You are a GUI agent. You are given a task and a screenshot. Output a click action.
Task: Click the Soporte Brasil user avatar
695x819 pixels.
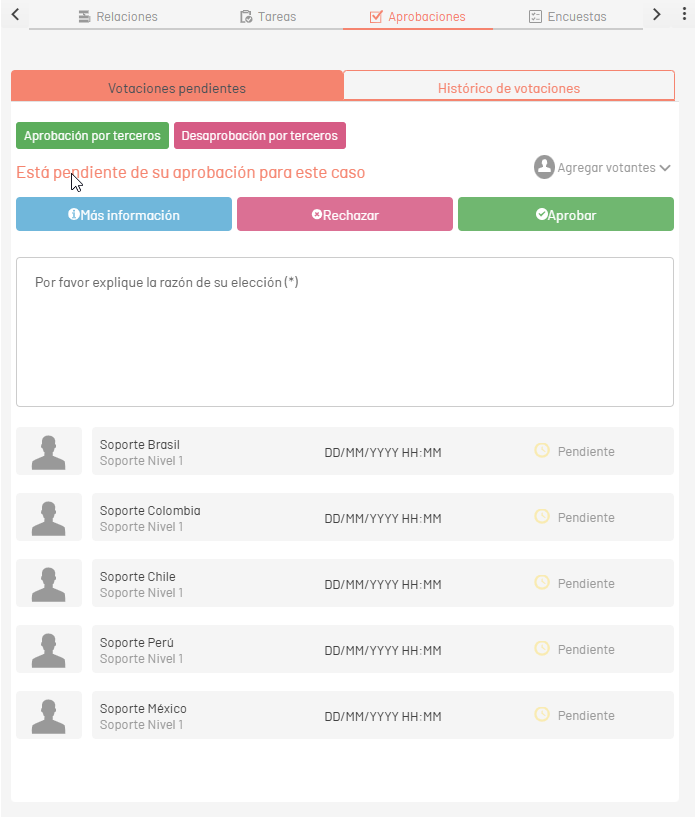coord(48,452)
